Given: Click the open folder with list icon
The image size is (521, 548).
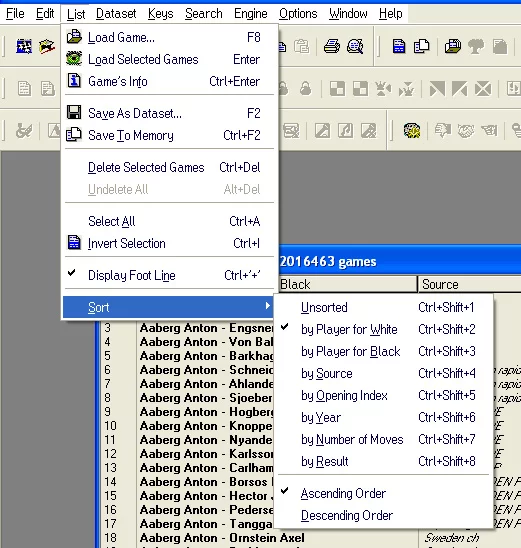Looking at the screenshot, I should tap(453, 46).
